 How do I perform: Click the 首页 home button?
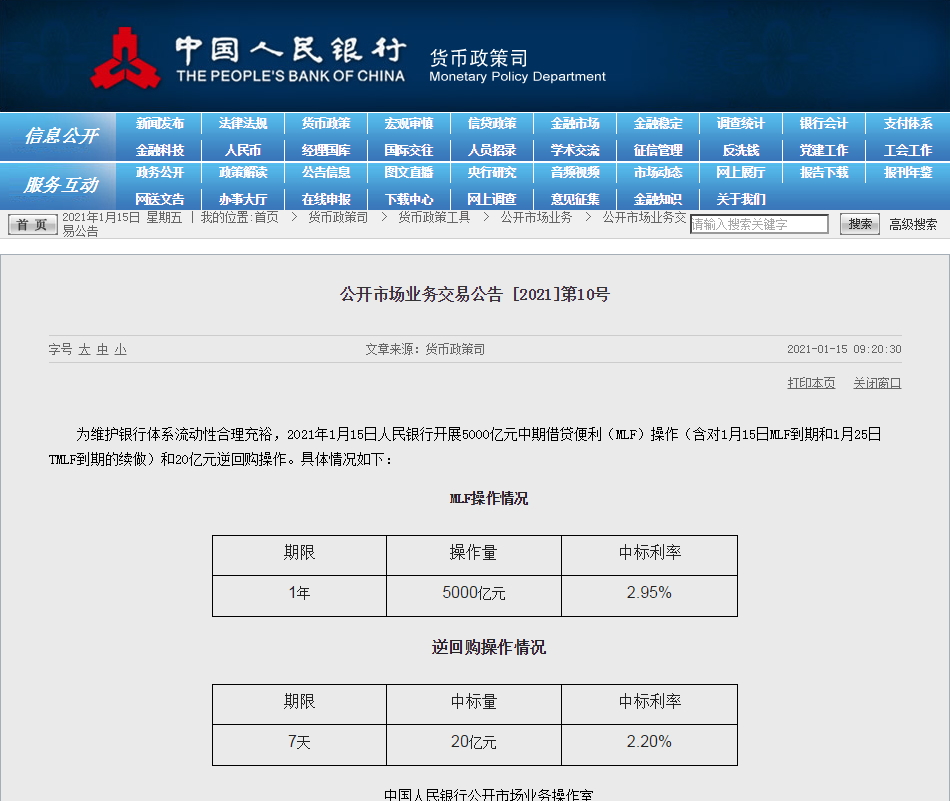pyautogui.click(x=33, y=225)
